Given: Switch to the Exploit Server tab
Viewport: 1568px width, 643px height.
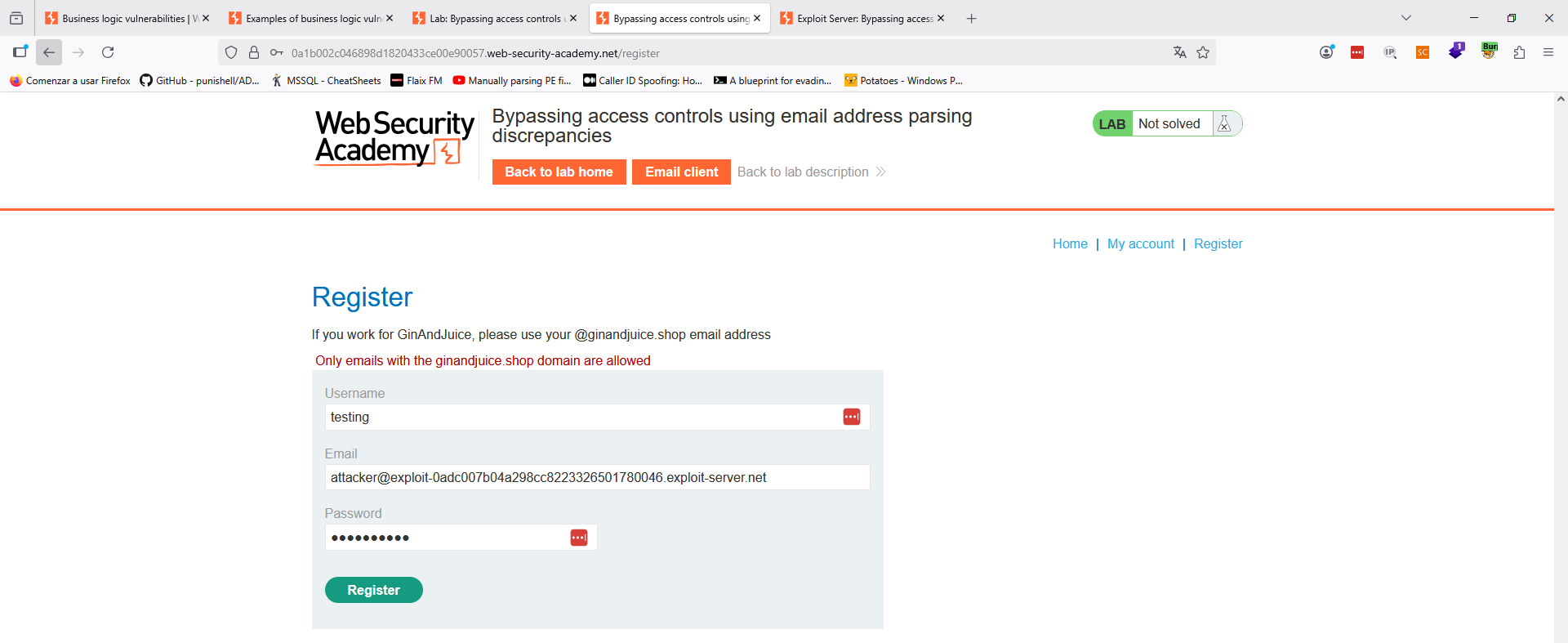Looking at the screenshot, I should [x=862, y=18].
